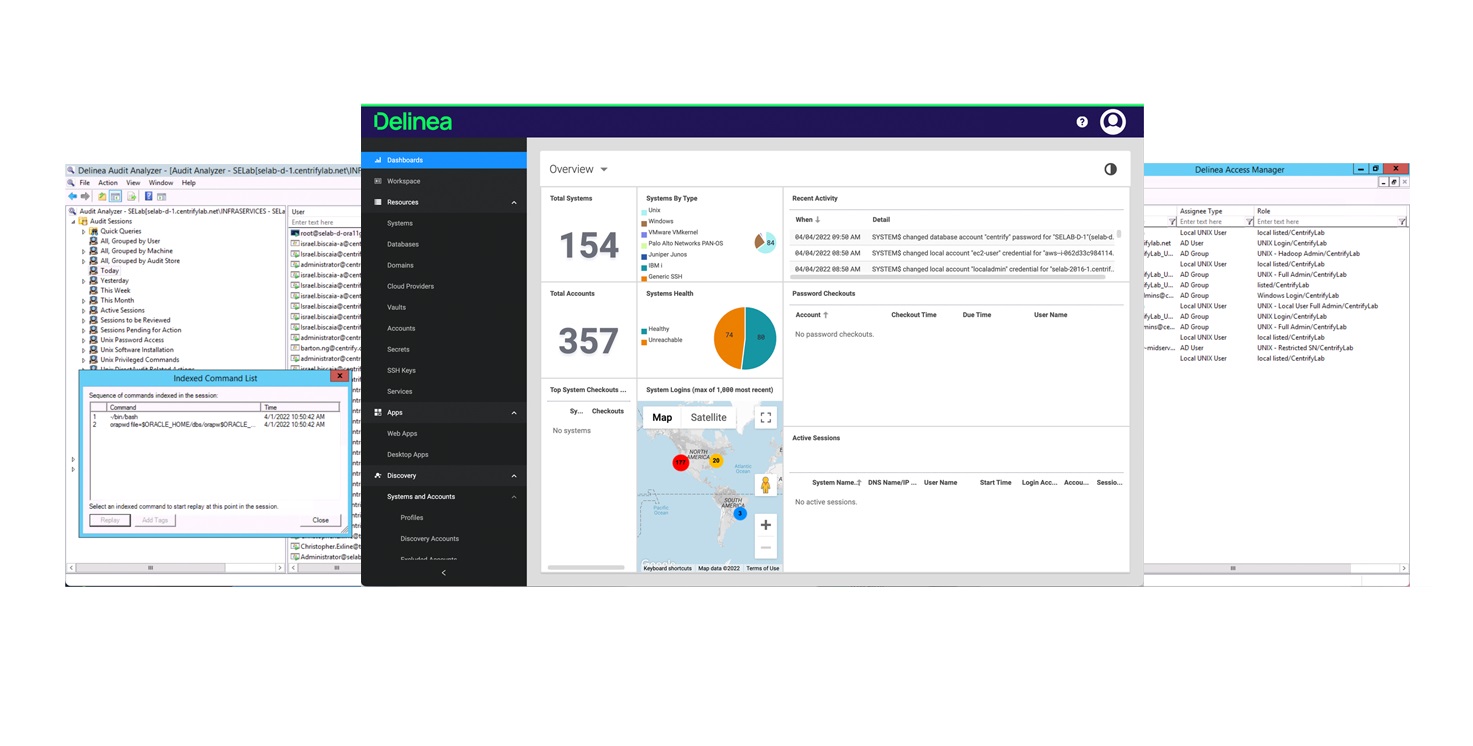
Task: Toggle fullscreen on the System Logins map
Action: coord(766,418)
